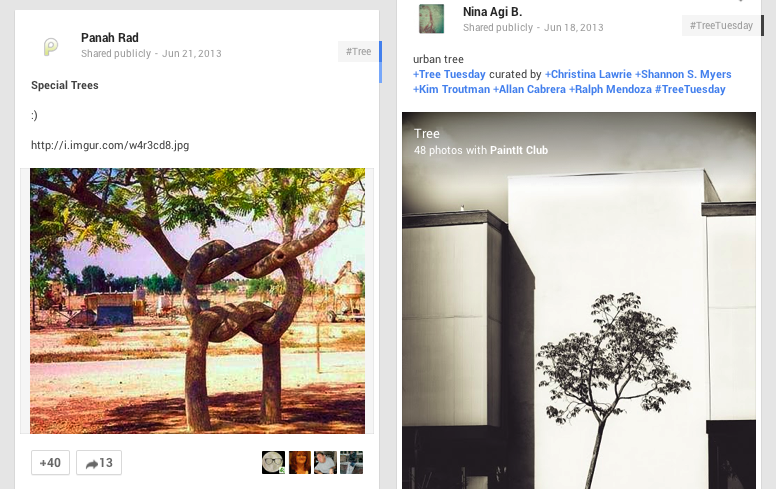Follow the +Tree Tuesday mention link
Viewport: 776px width, 489px height.
449,74
